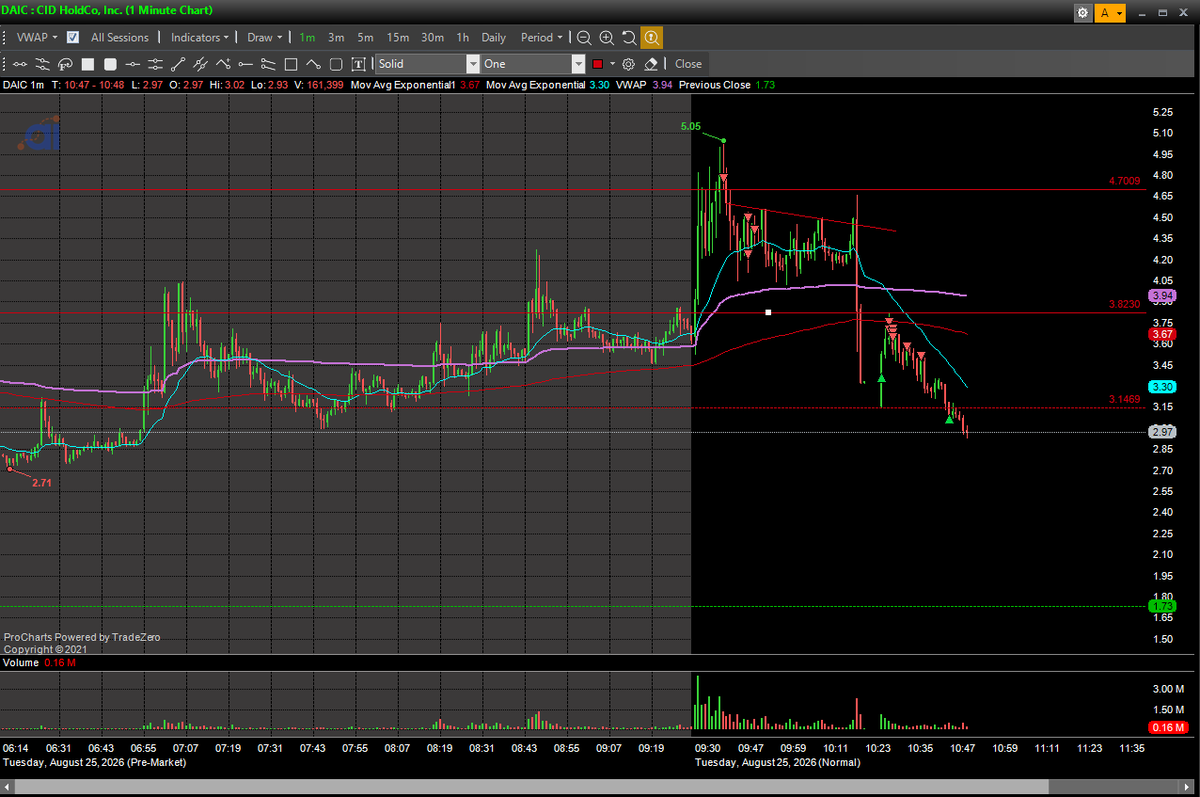The image size is (1200, 797).
Task: Zoom out the chart with minus magnifier
Action: point(584,37)
